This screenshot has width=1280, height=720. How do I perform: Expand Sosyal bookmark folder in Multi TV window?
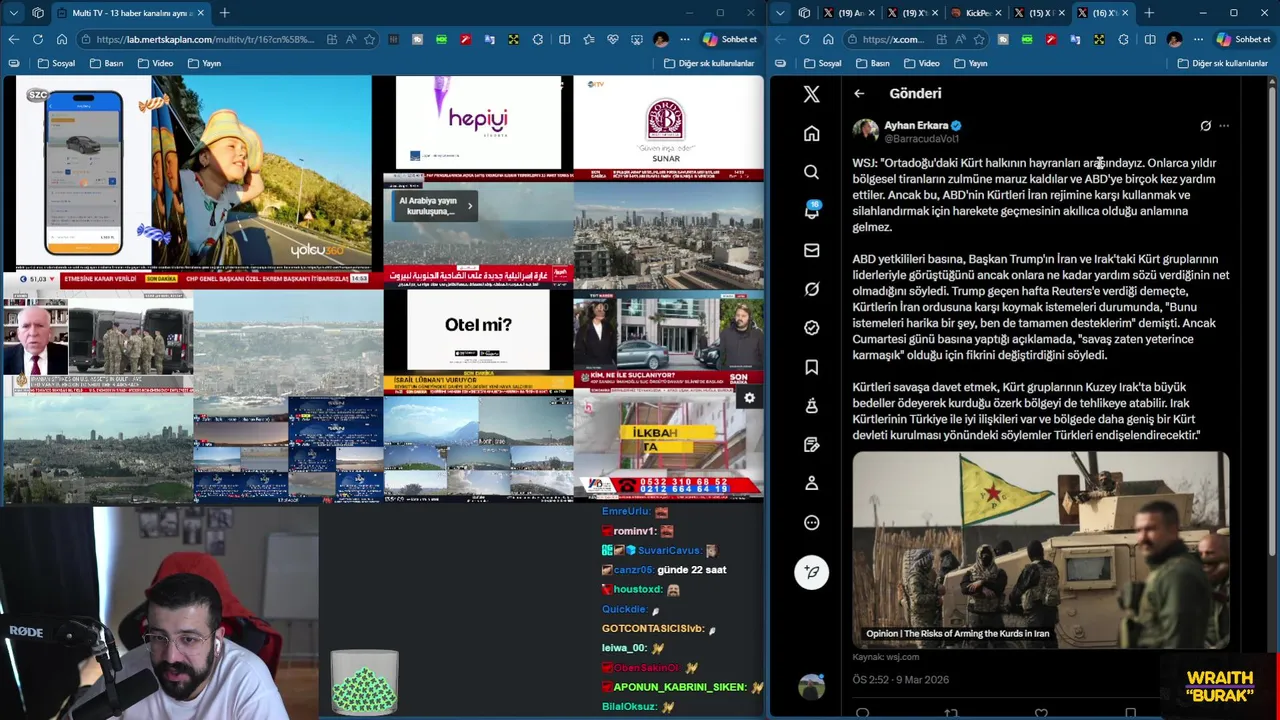pos(56,63)
